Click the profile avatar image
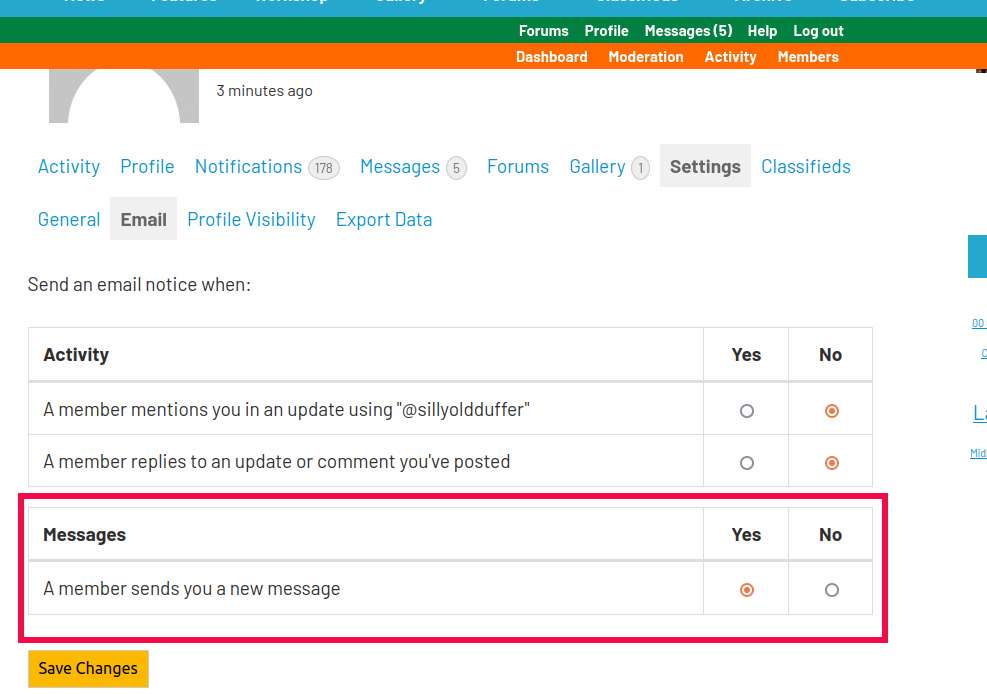The width and height of the screenshot is (987, 694). (x=124, y=96)
